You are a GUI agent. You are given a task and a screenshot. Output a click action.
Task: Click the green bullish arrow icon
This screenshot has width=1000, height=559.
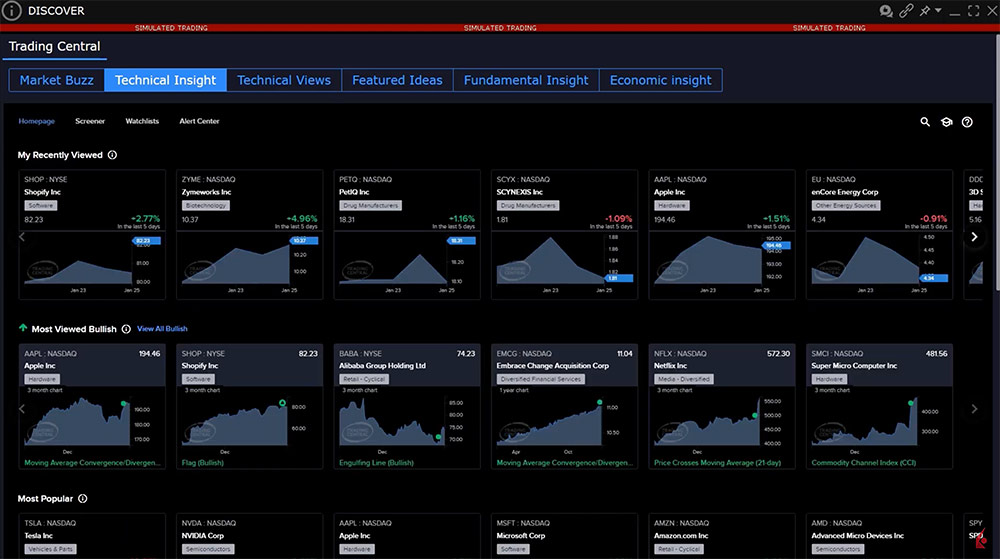click(23, 328)
